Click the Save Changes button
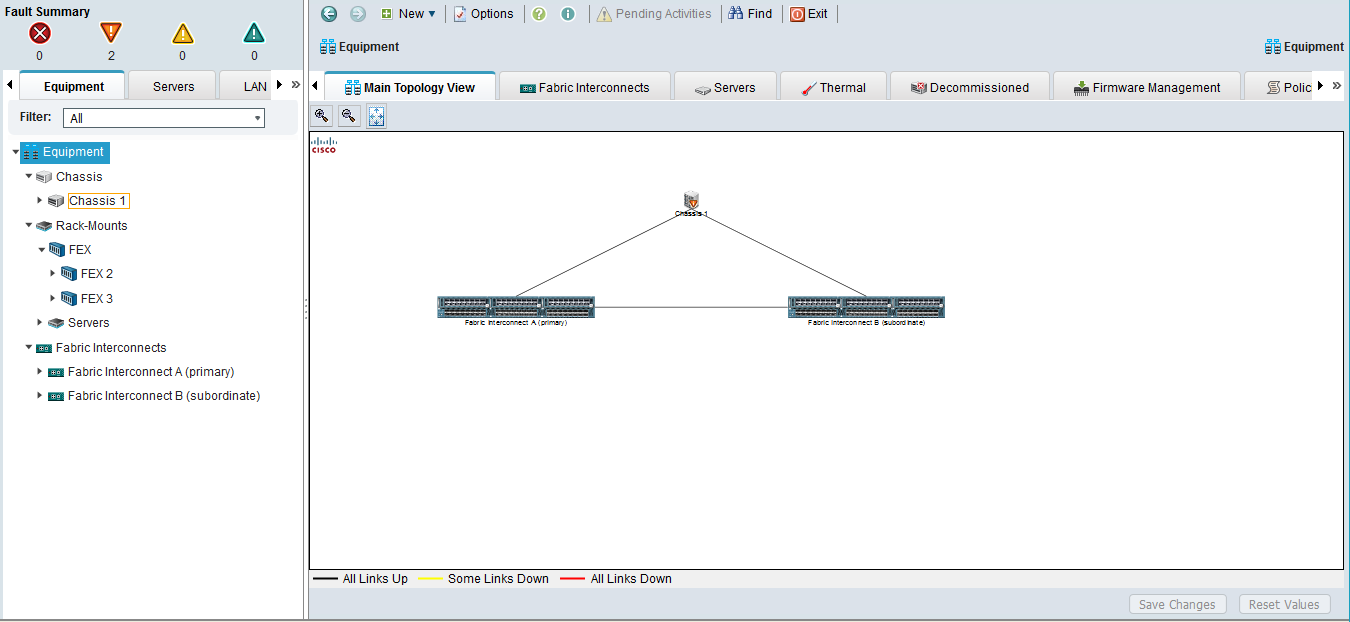The height and width of the screenshot is (622, 1350). click(x=1178, y=604)
